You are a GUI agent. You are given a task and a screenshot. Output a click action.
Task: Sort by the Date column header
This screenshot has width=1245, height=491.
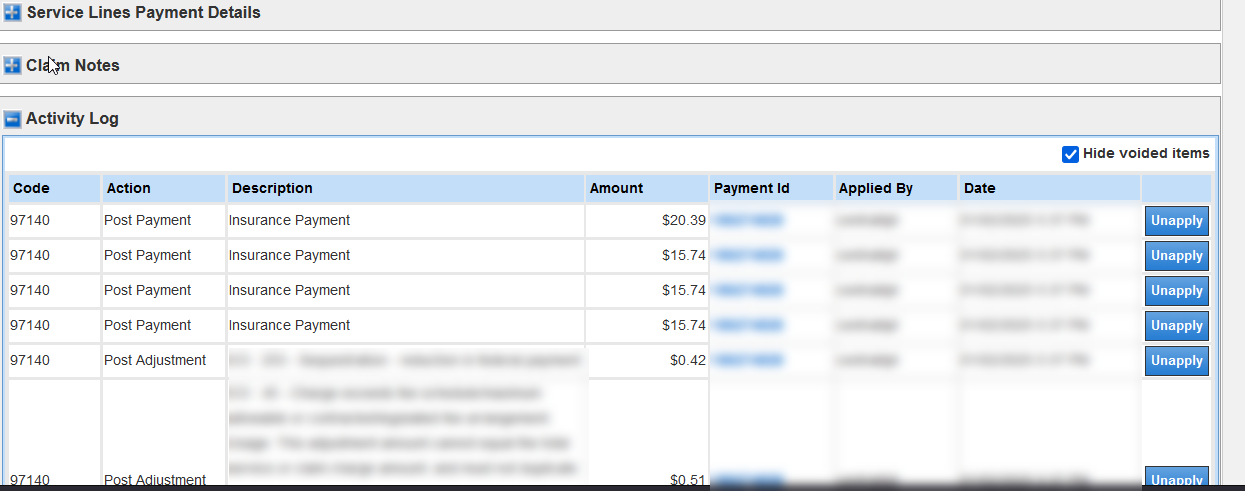[x=979, y=188]
